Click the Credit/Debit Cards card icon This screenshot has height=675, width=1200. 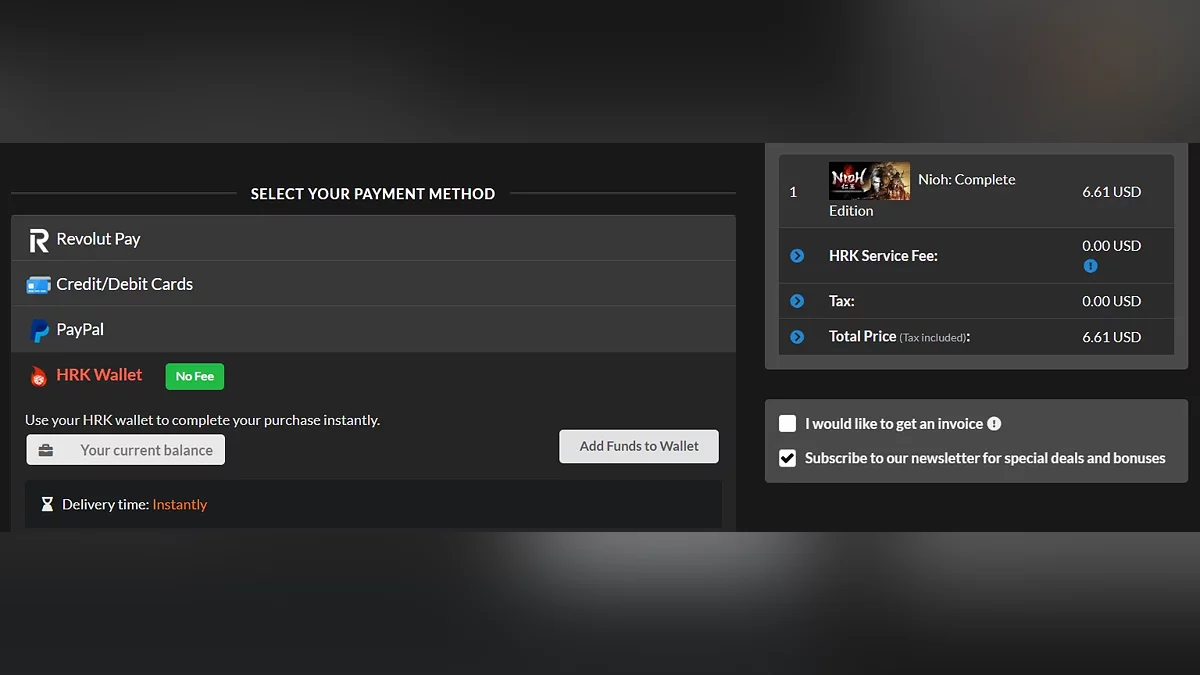pyautogui.click(x=38, y=285)
